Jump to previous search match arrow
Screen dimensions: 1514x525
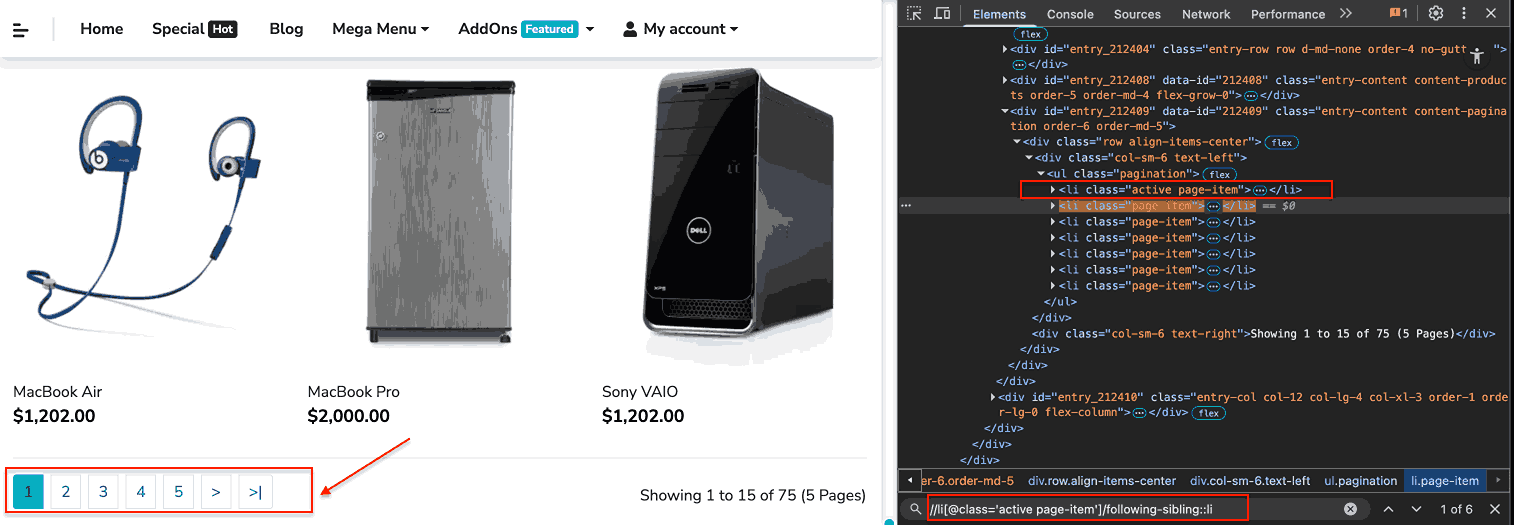1388,509
